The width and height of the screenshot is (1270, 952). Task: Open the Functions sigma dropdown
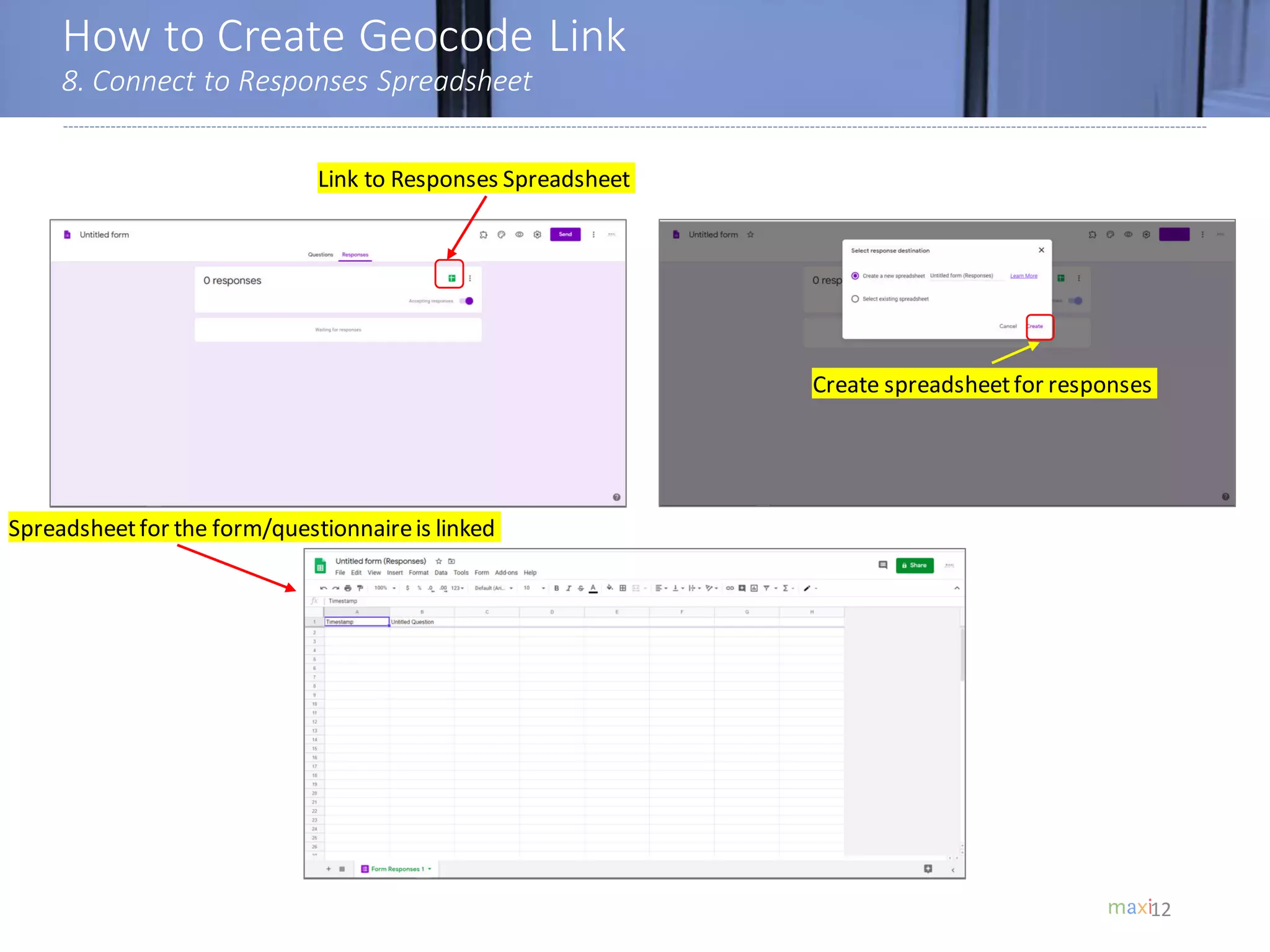click(x=788, y=588)
